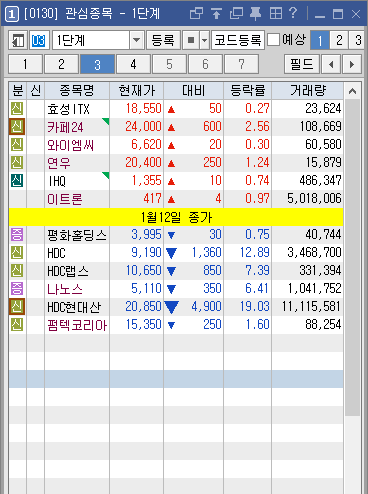Click the 이트론 volume 5,018,006
The height and width of the screenshot is (494, 368).
(314, 198)
